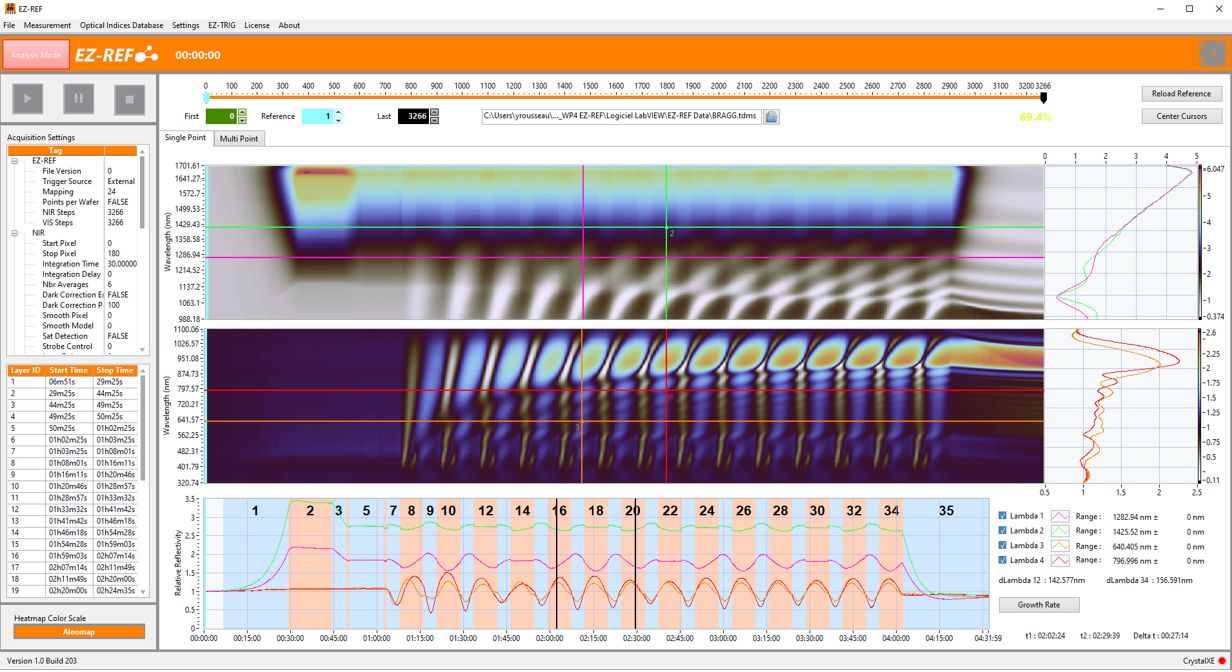Image resolution: width=1232 pixels, height=672 pixels.
Task: Click the Lambda 3 orange line style swatch
Action: tap(1060, 546)
